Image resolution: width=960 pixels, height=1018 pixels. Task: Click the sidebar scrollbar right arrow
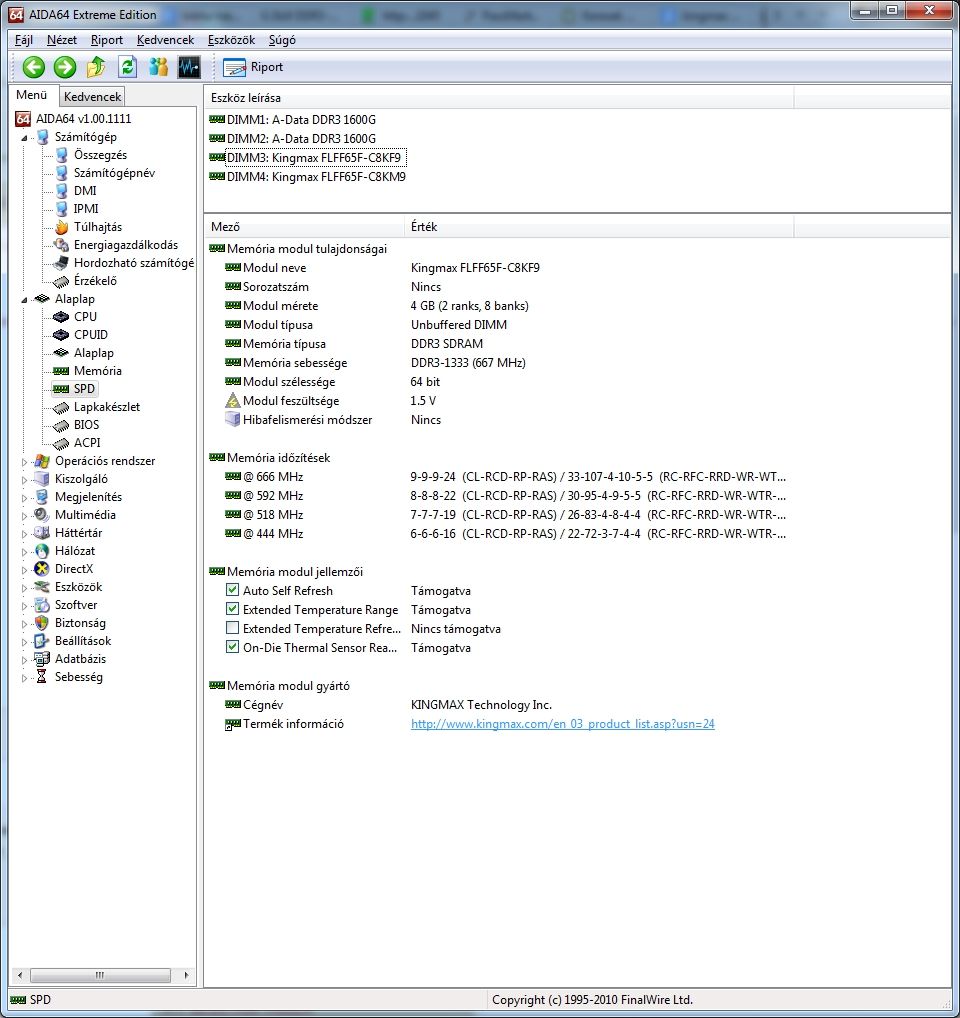186,975
